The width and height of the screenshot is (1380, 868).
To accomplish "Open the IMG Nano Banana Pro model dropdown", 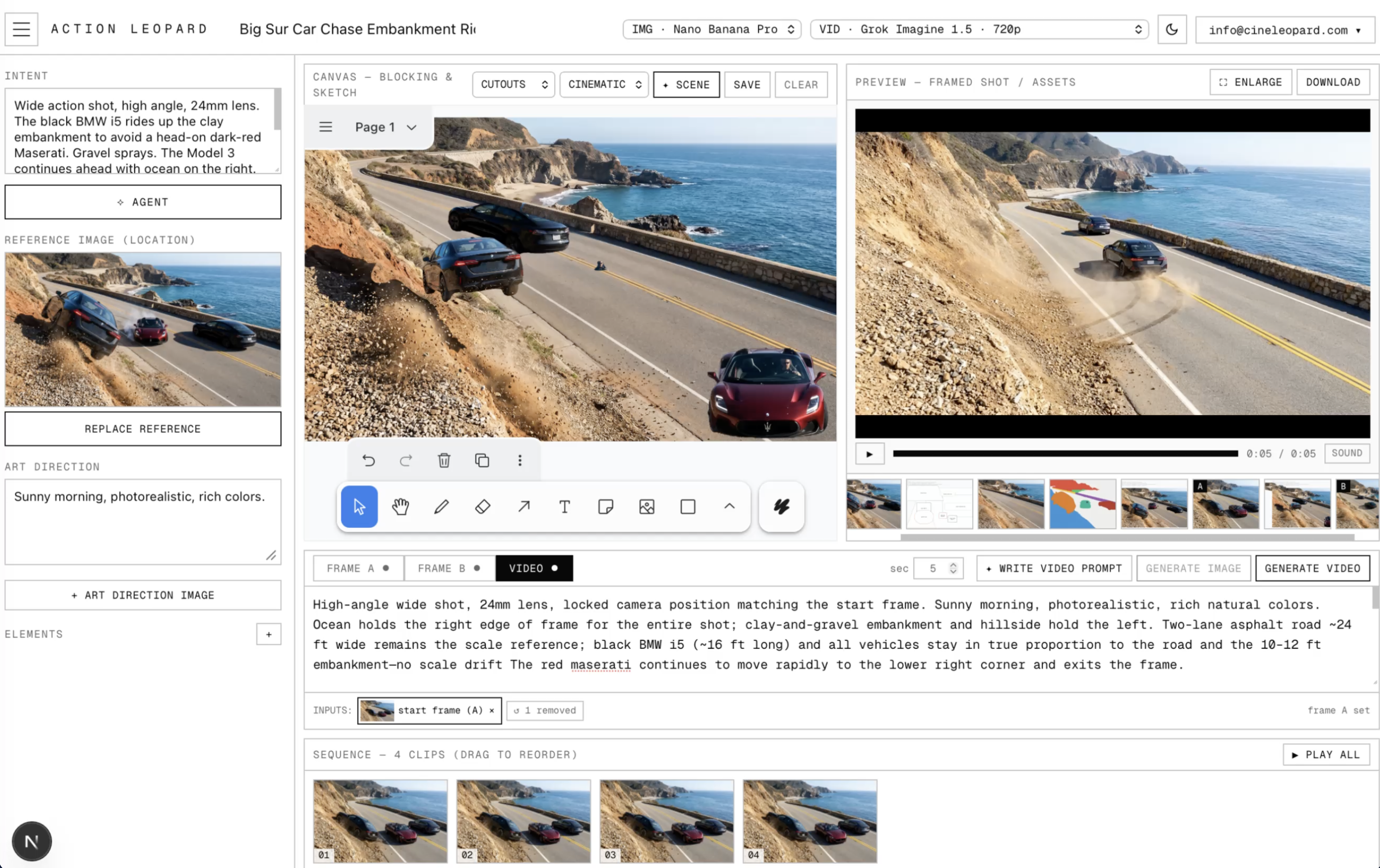I will 712,29.
